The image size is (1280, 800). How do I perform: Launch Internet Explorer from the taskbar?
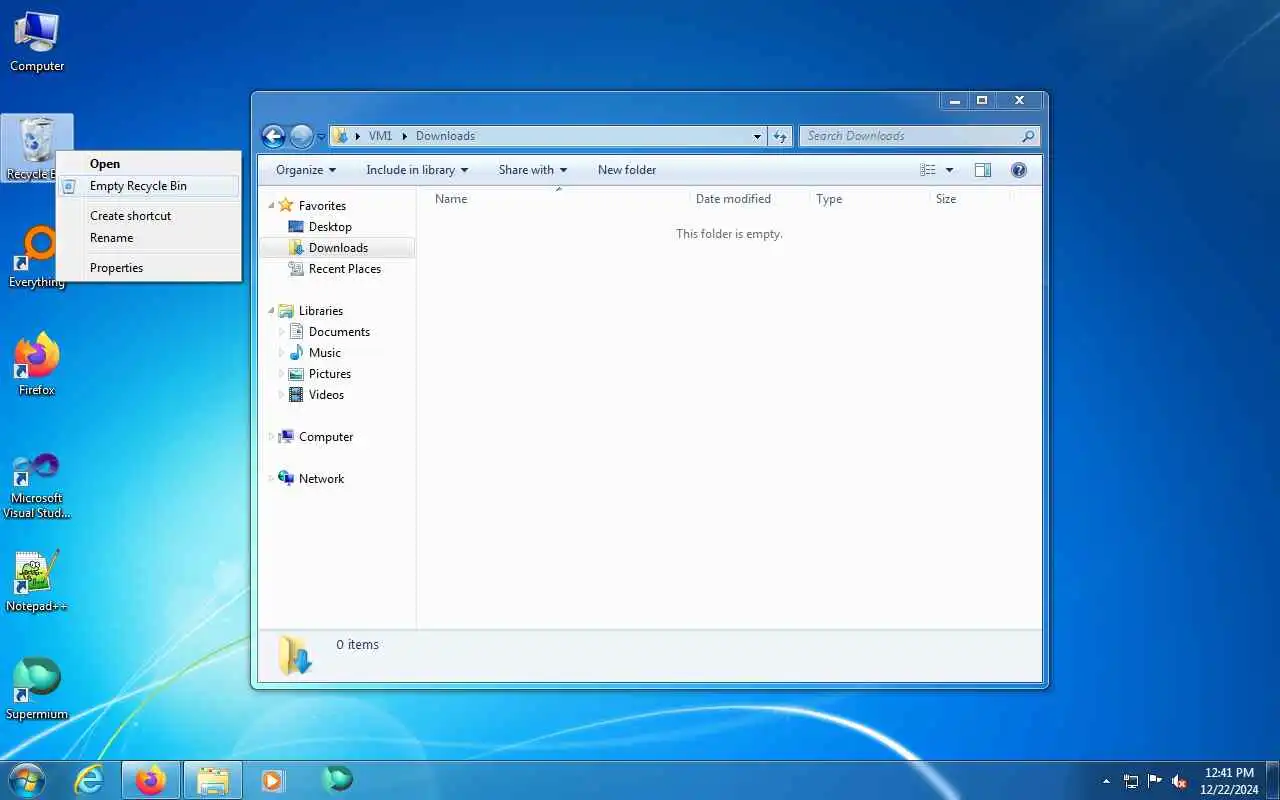tap(90, 780)
